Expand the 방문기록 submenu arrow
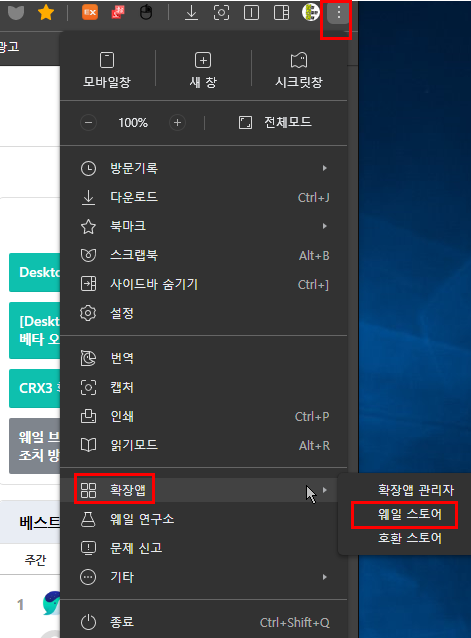471x638 pixels. click(x=325, y=168)
